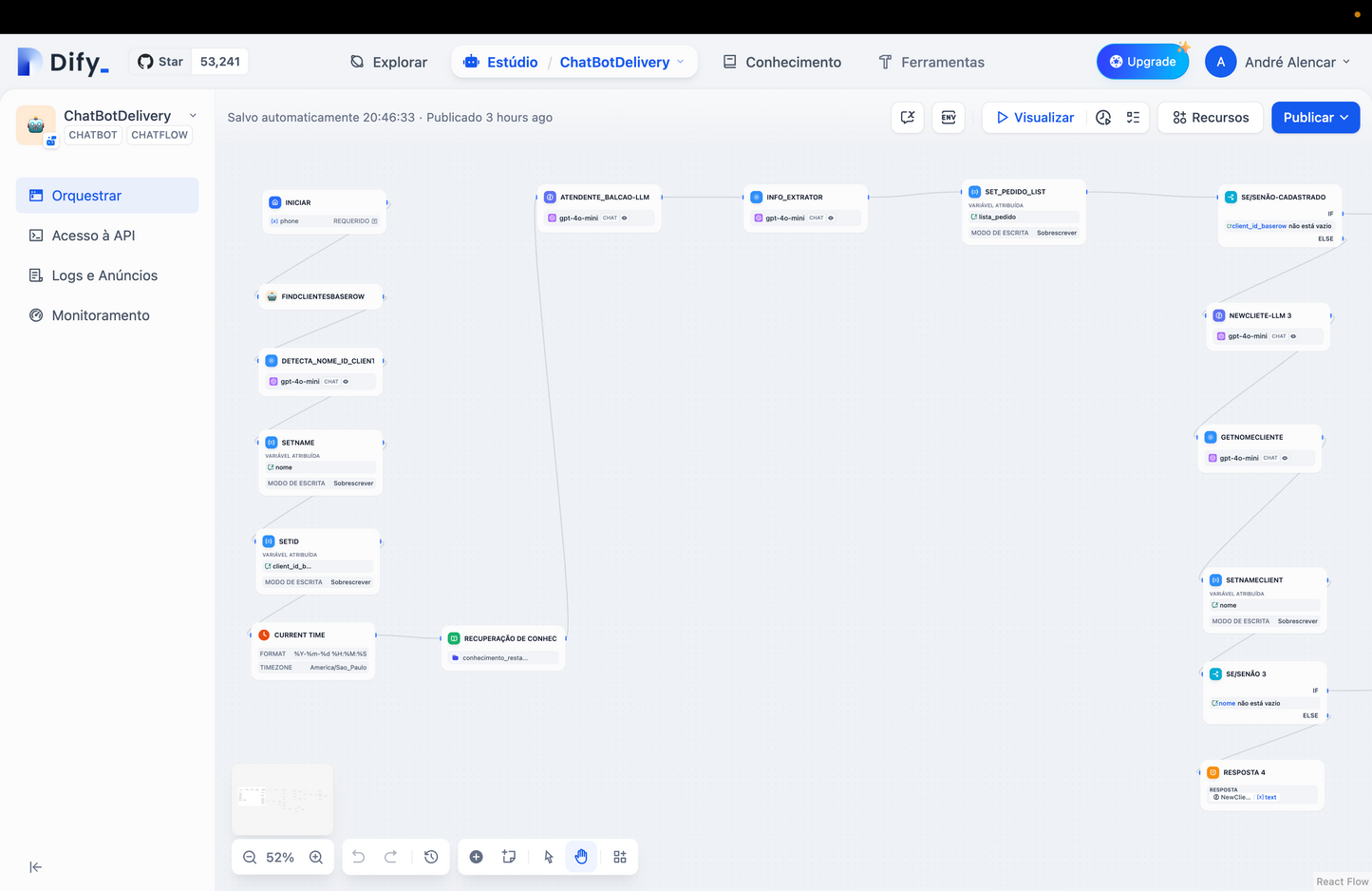Undo the last workflow change
The height and width of the screenshot is (891, 1372).
[359, 857]
